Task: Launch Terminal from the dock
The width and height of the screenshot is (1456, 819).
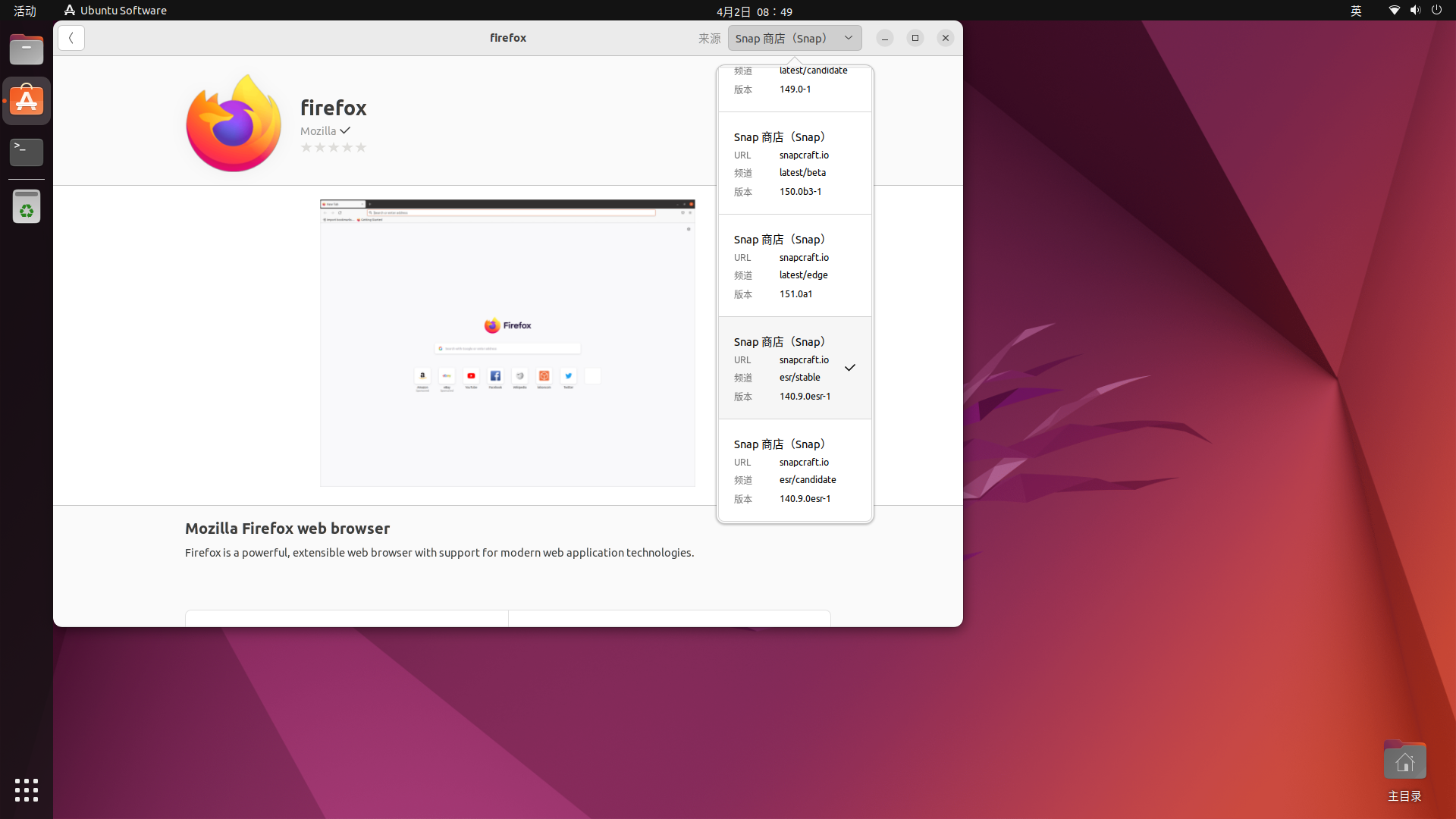Action: tap(27, 152)
